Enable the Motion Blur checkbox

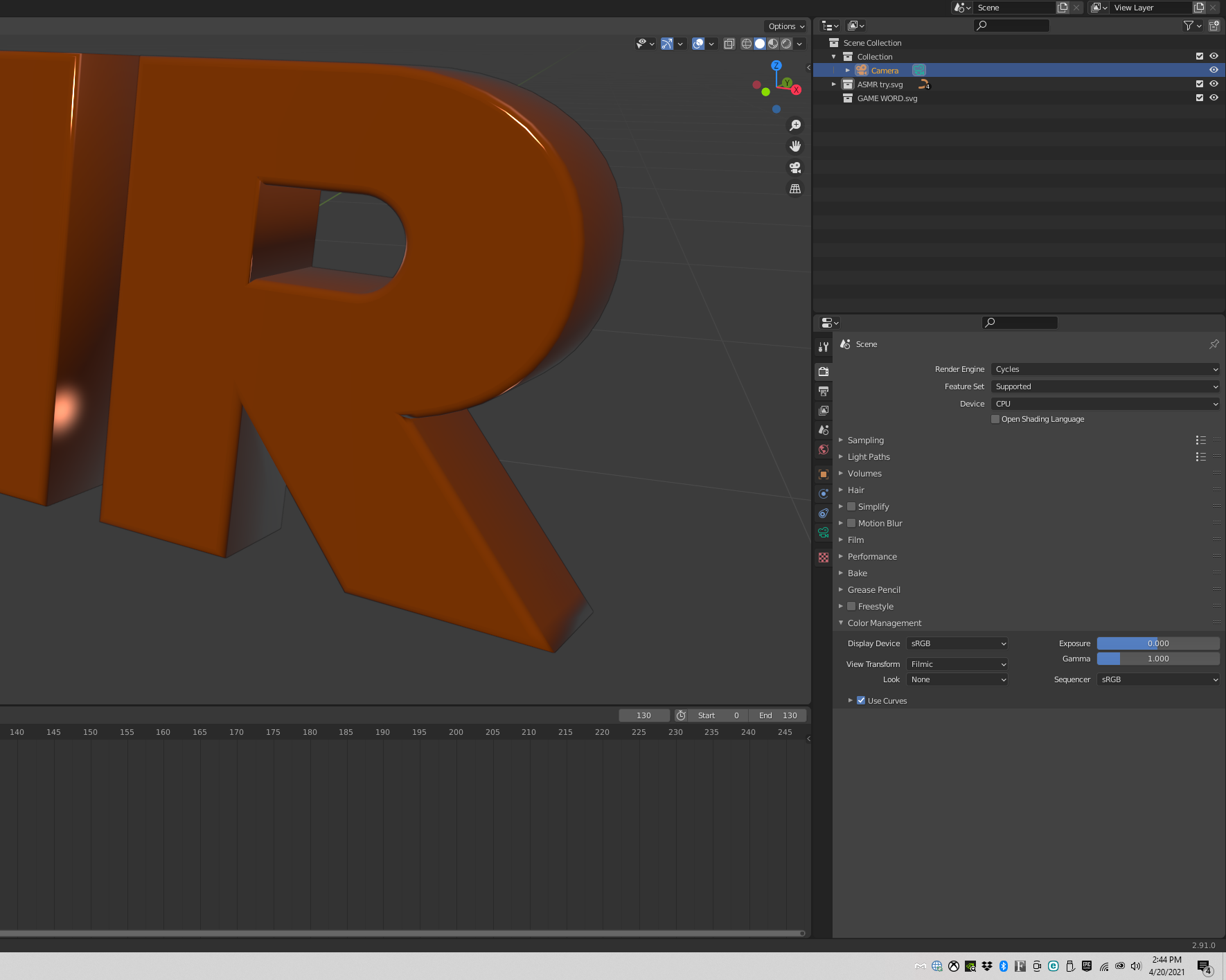(x=851, y=524)
